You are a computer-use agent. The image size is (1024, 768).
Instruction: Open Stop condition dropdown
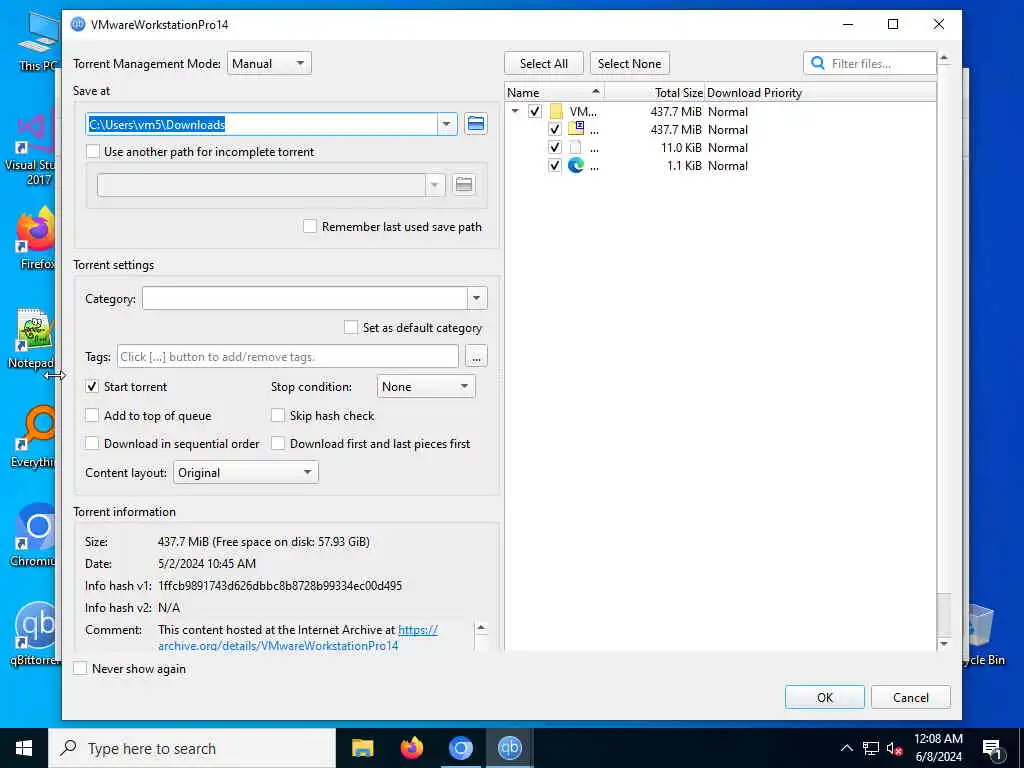pos(426,387)
